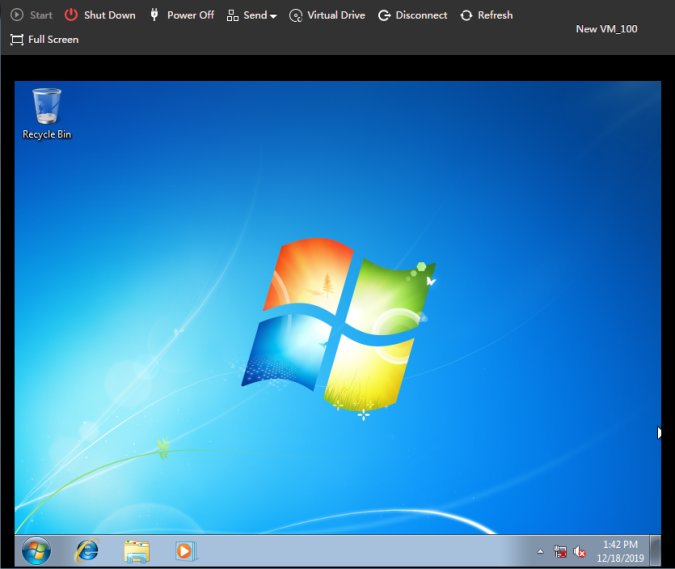Show hidden tray icons arrow
The image size is (675, 569).
pos(540,551)
